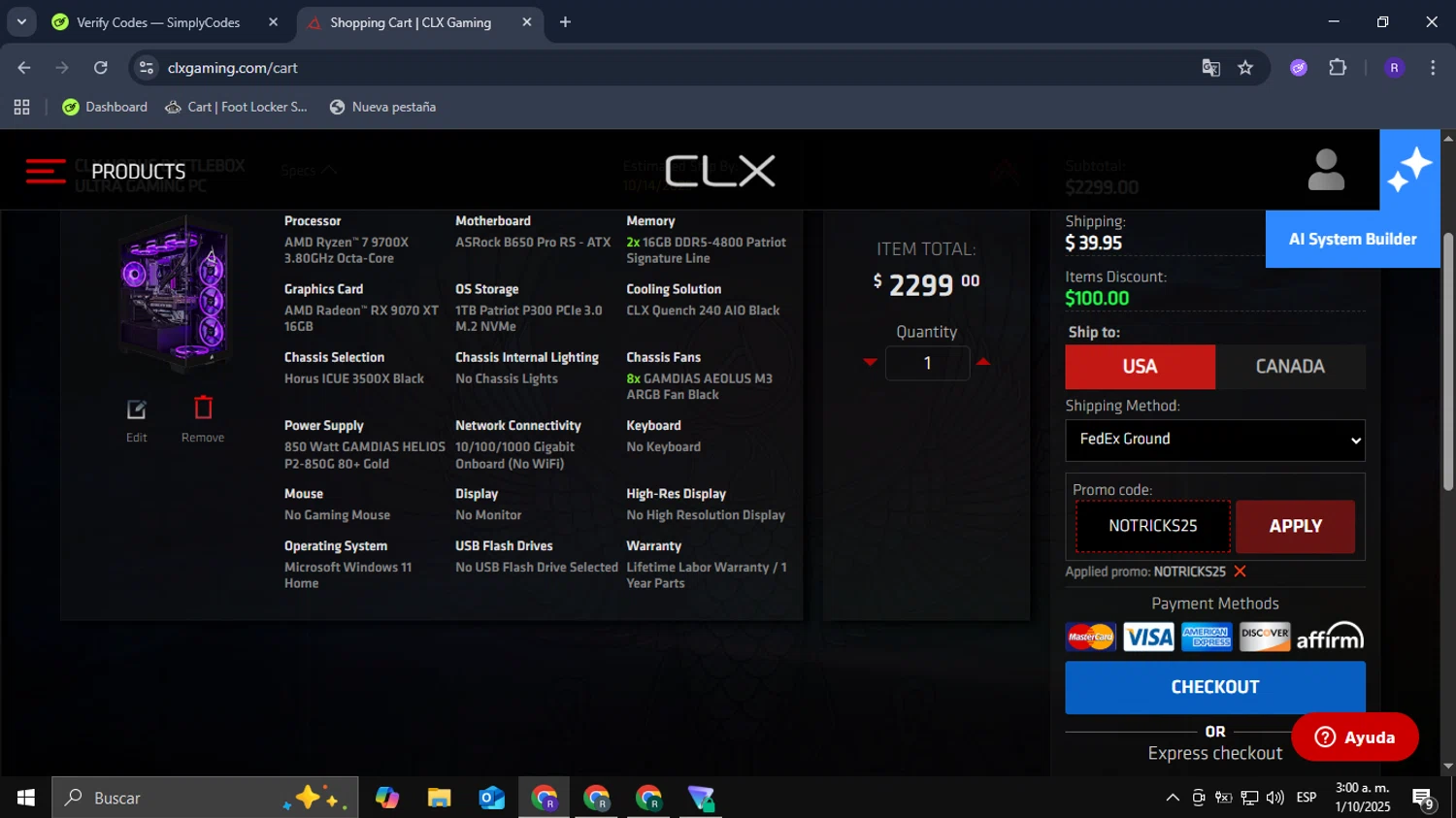Screen dimensions: 1456x818
Task: Click the red Remove trash icon
Action: [203, 408]
